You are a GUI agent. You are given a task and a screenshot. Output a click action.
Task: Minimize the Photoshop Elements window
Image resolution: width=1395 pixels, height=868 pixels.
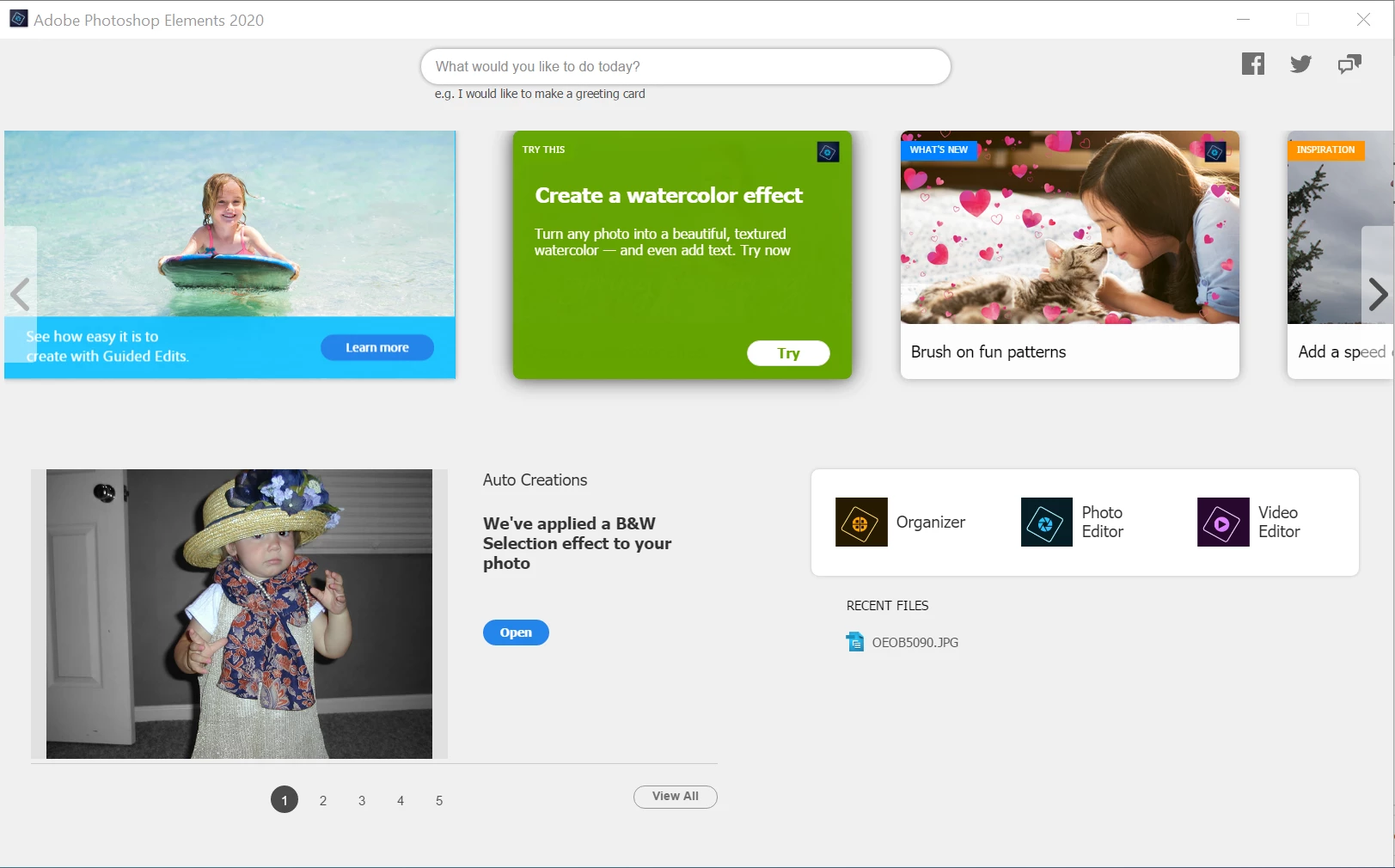coord(1243,19)
